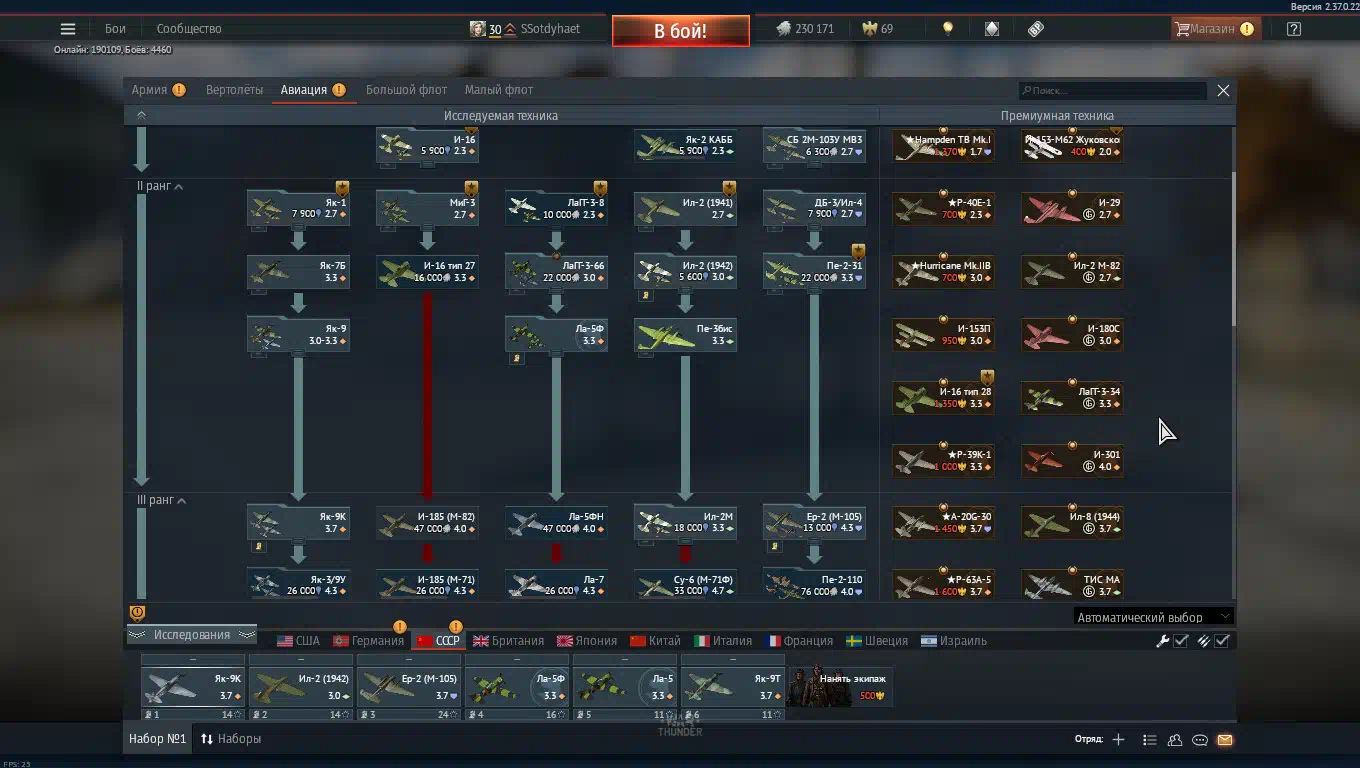The height and width of the screenshot is (768, 1360).
Task: Open the mail envelope icon
Action: pos(1225,740)
